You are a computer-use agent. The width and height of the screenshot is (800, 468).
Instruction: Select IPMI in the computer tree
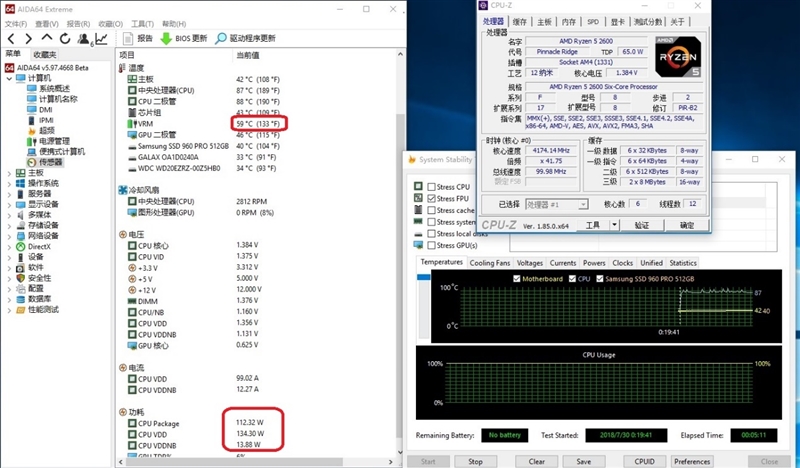[x=40, y=120]
